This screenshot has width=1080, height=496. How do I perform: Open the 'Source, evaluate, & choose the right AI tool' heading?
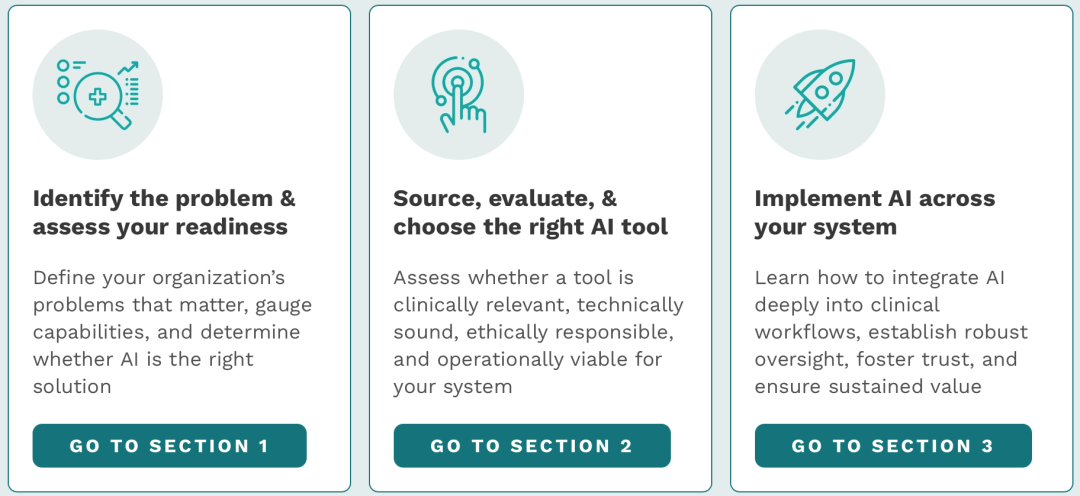point(530,212)
